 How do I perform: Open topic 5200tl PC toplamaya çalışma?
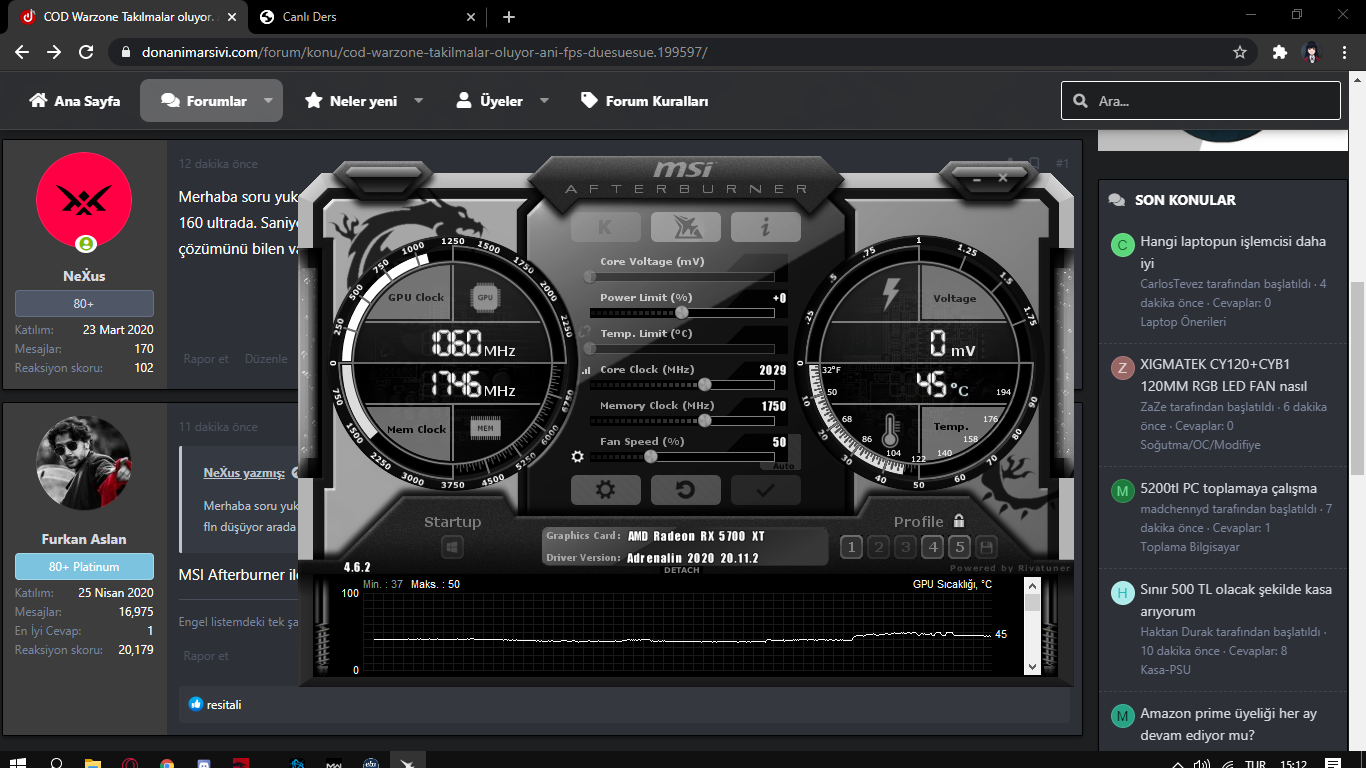(x=1229, y=489)
